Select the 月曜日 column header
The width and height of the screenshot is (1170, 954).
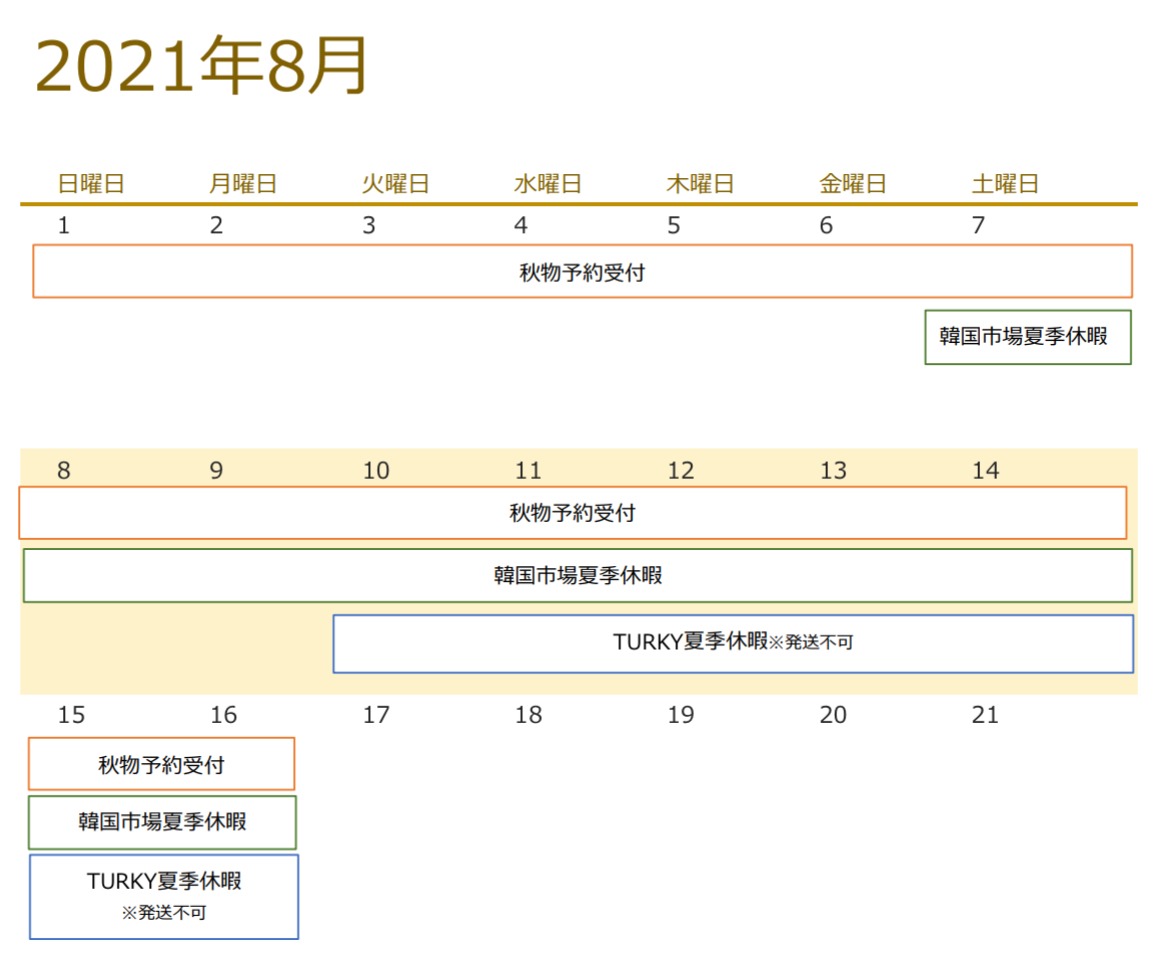click(x=243, y=183)
